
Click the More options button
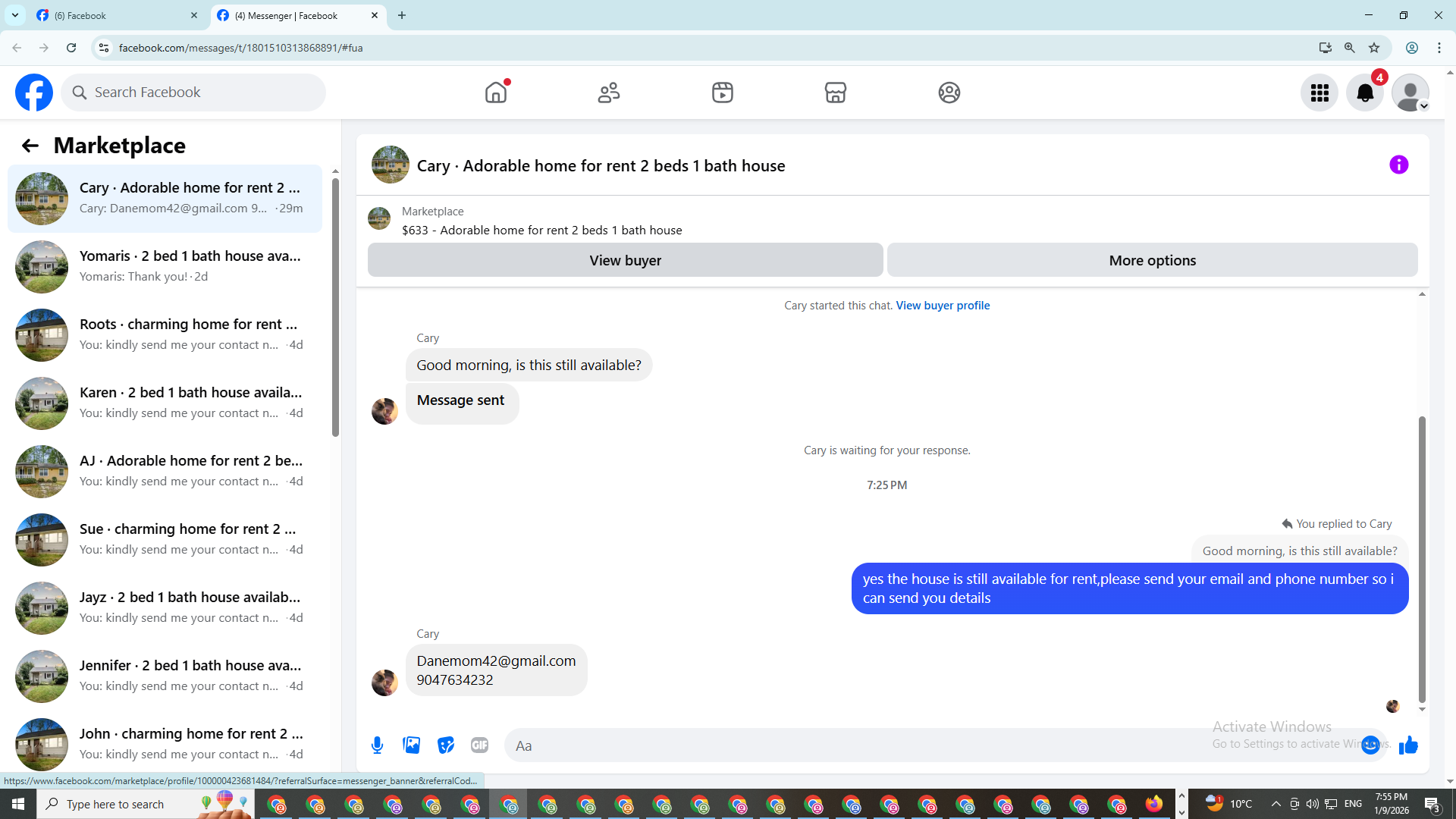(x=1152, y=260)
